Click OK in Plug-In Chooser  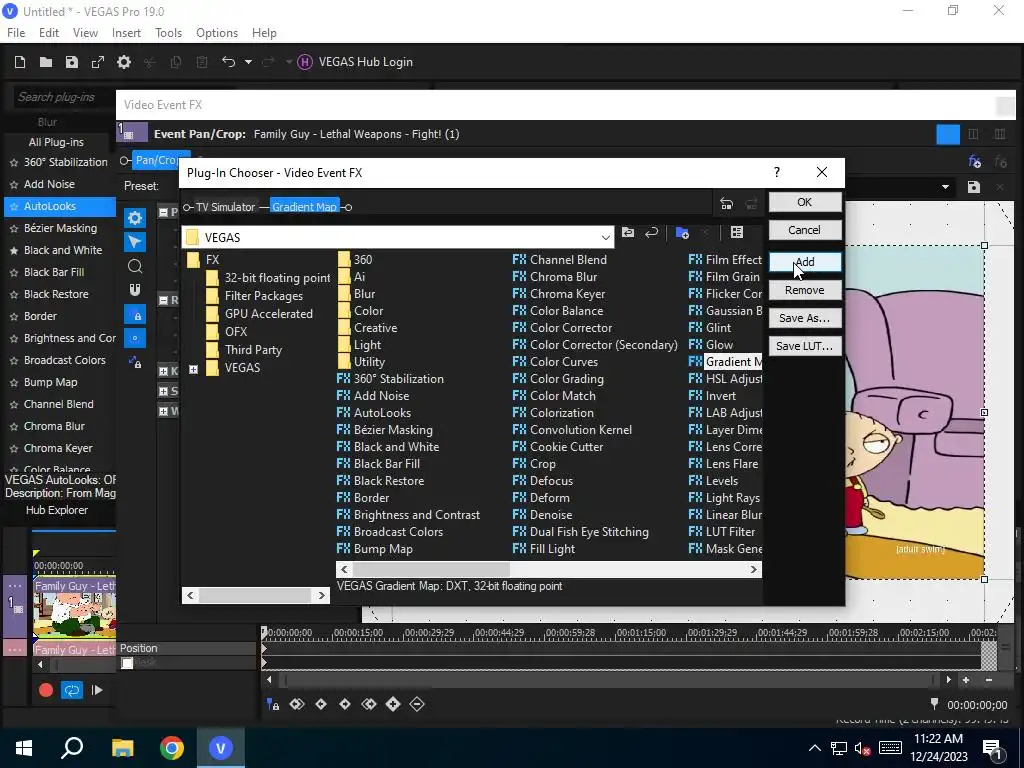point(805,202)
